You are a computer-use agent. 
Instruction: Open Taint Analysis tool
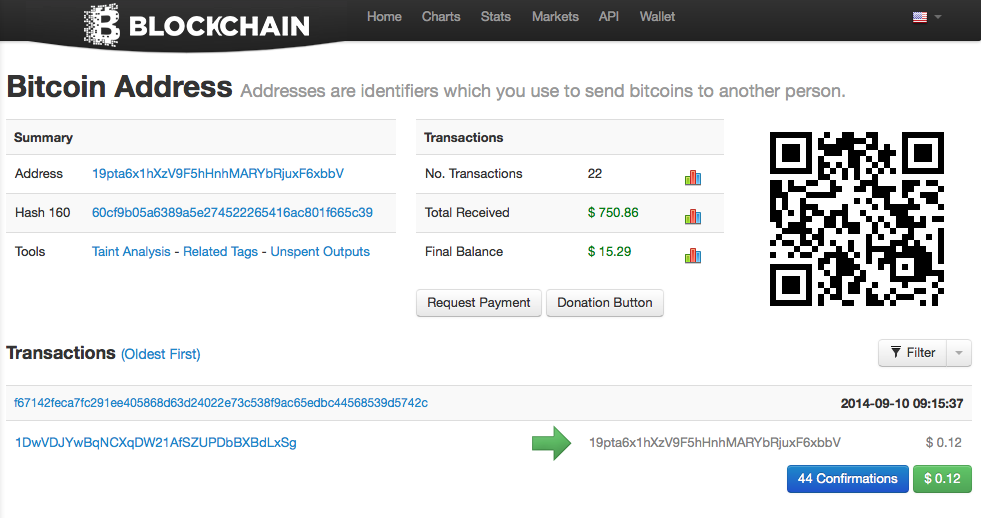[x=131, y=251]
